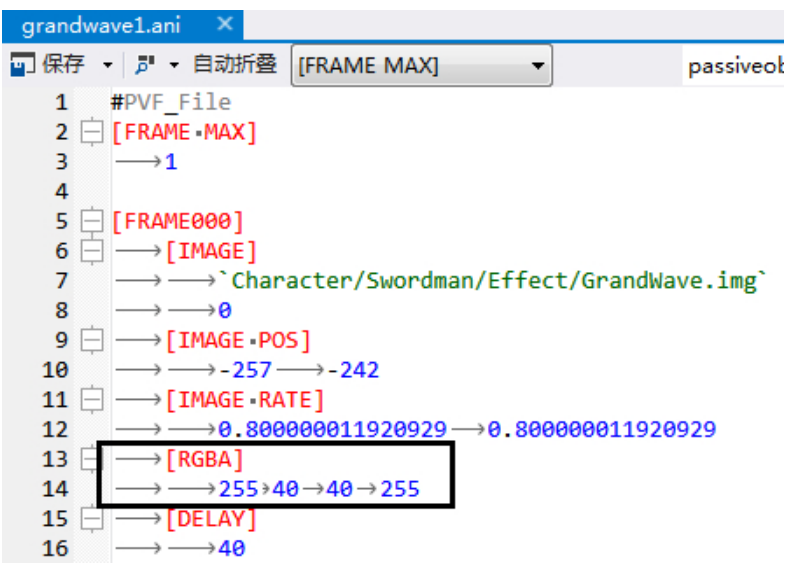The image size is (788, 564).
Task: Click the #PVF_File header text
Action: tap(171, 102)
